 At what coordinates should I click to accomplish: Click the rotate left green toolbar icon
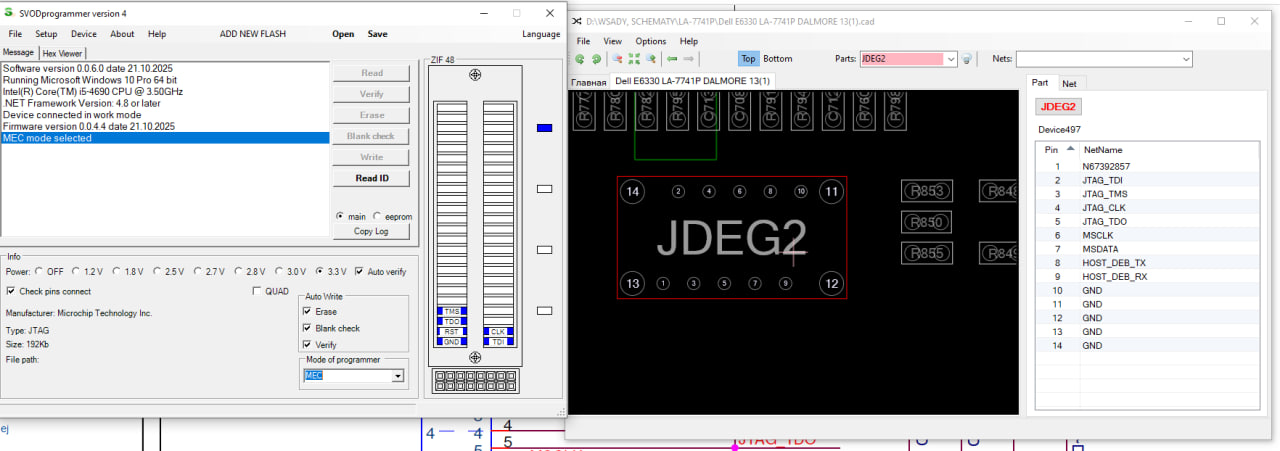[x=580, y=59]
